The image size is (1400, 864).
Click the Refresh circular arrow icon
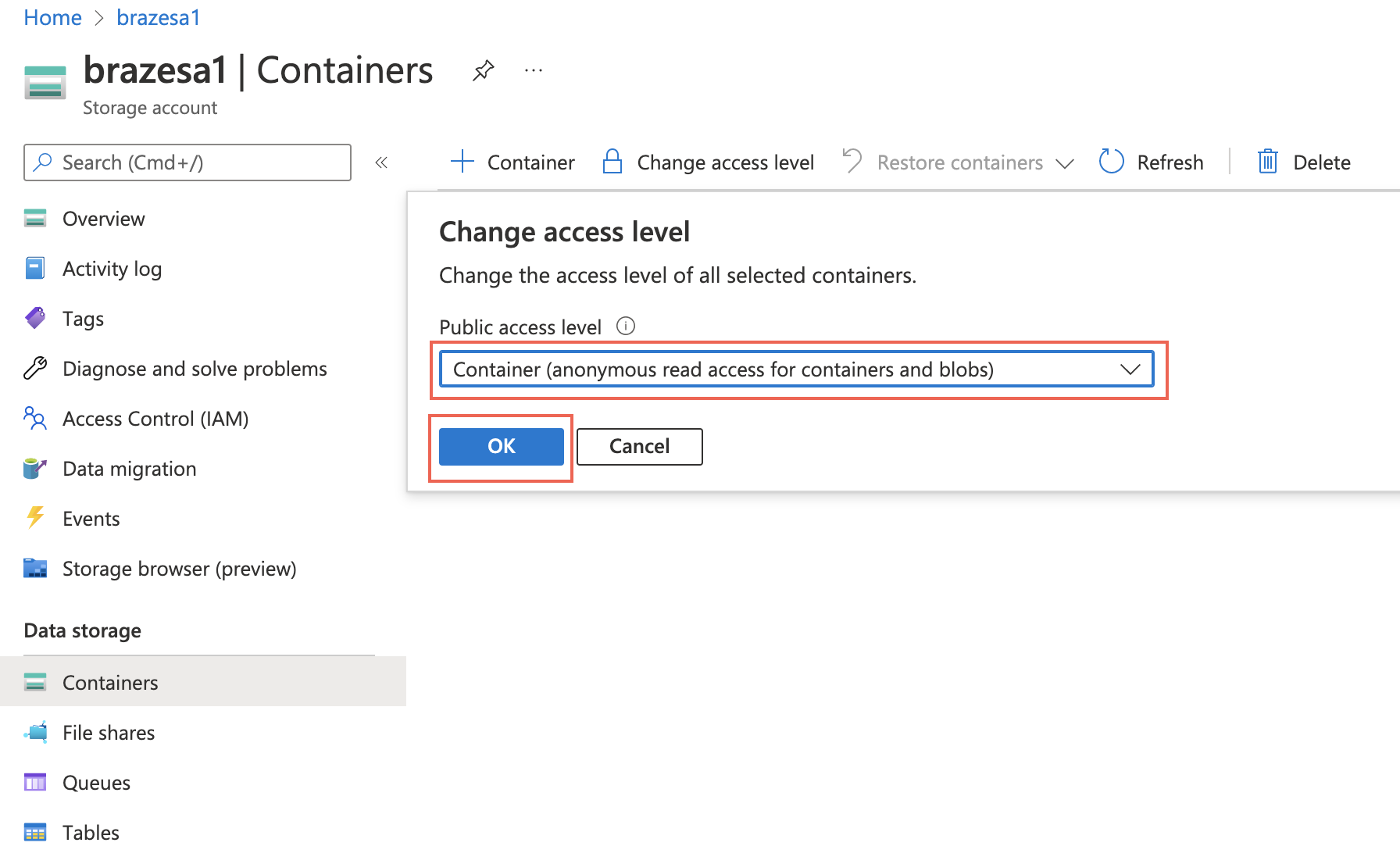click(x=1111, y=162)
